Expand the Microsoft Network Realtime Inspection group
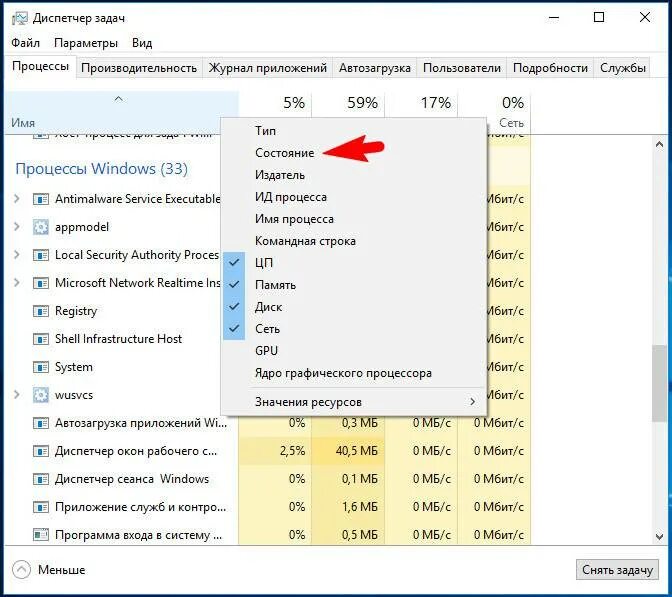This screenshot has width=672, height=597. 17,283
